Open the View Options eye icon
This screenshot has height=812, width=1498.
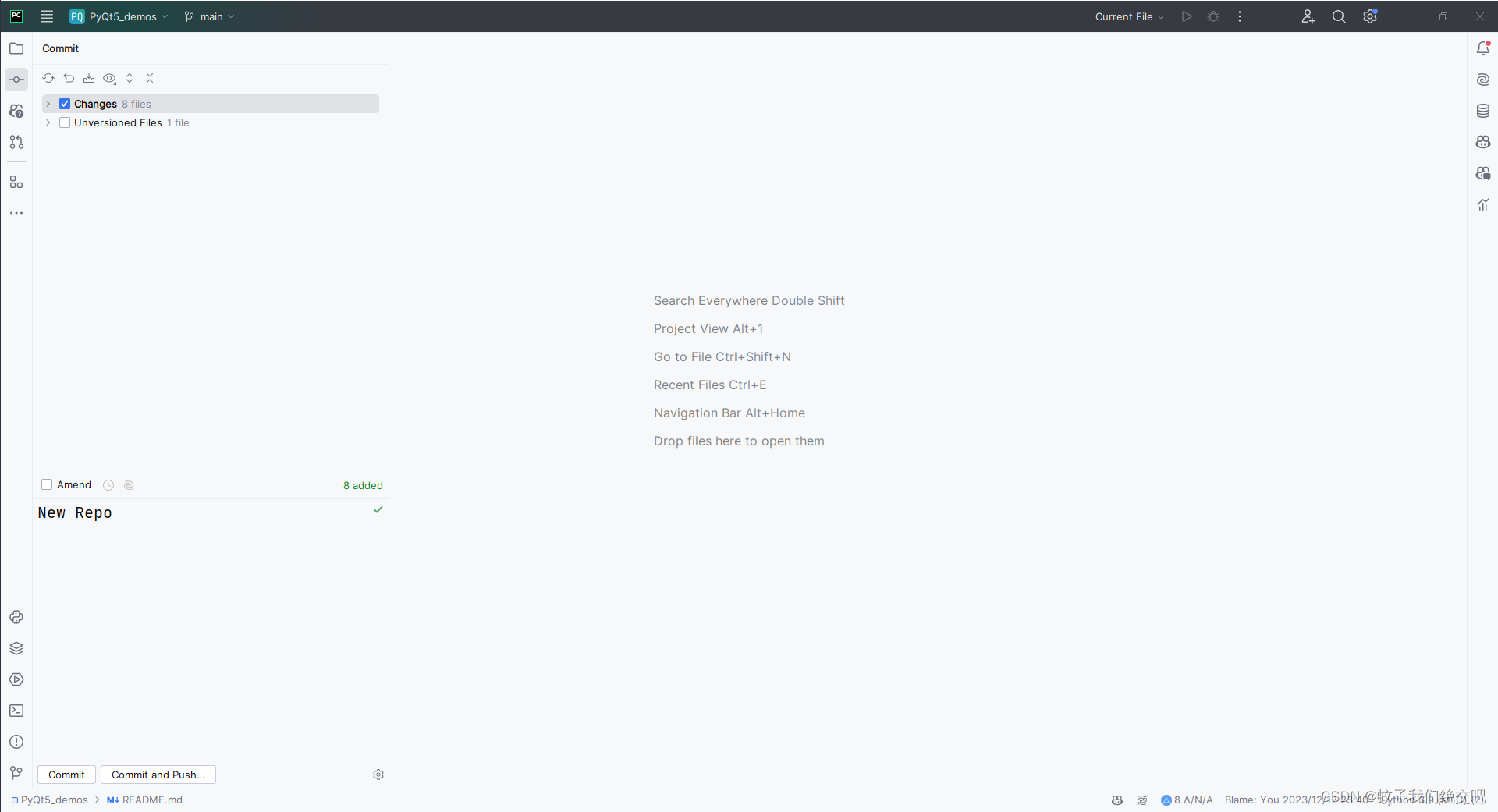pyautogui.click(x=110, y=78)
